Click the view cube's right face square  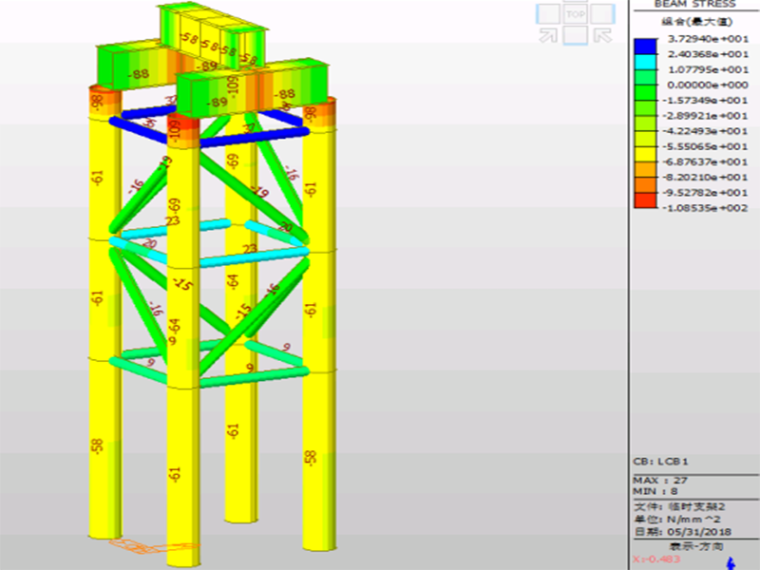coord(602,15)
